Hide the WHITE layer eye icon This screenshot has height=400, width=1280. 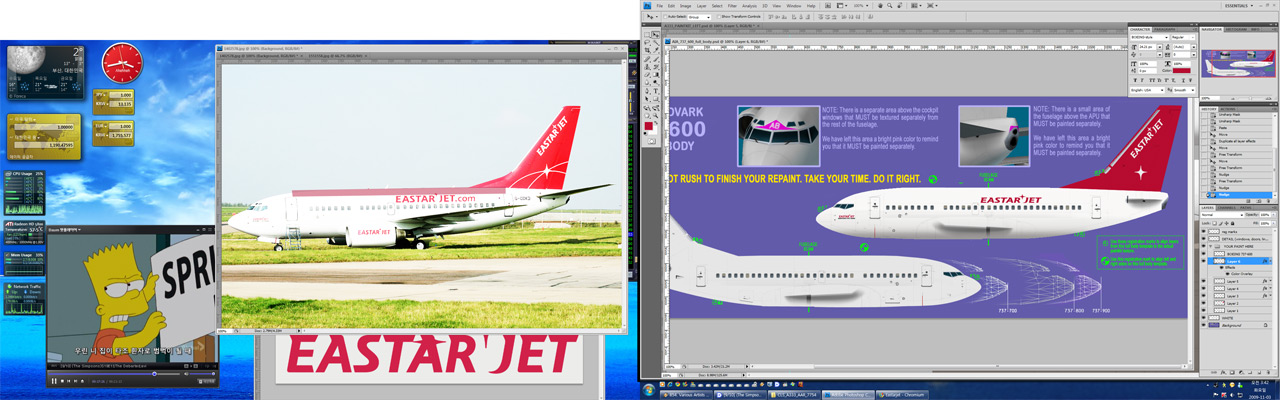point(1204,317)
